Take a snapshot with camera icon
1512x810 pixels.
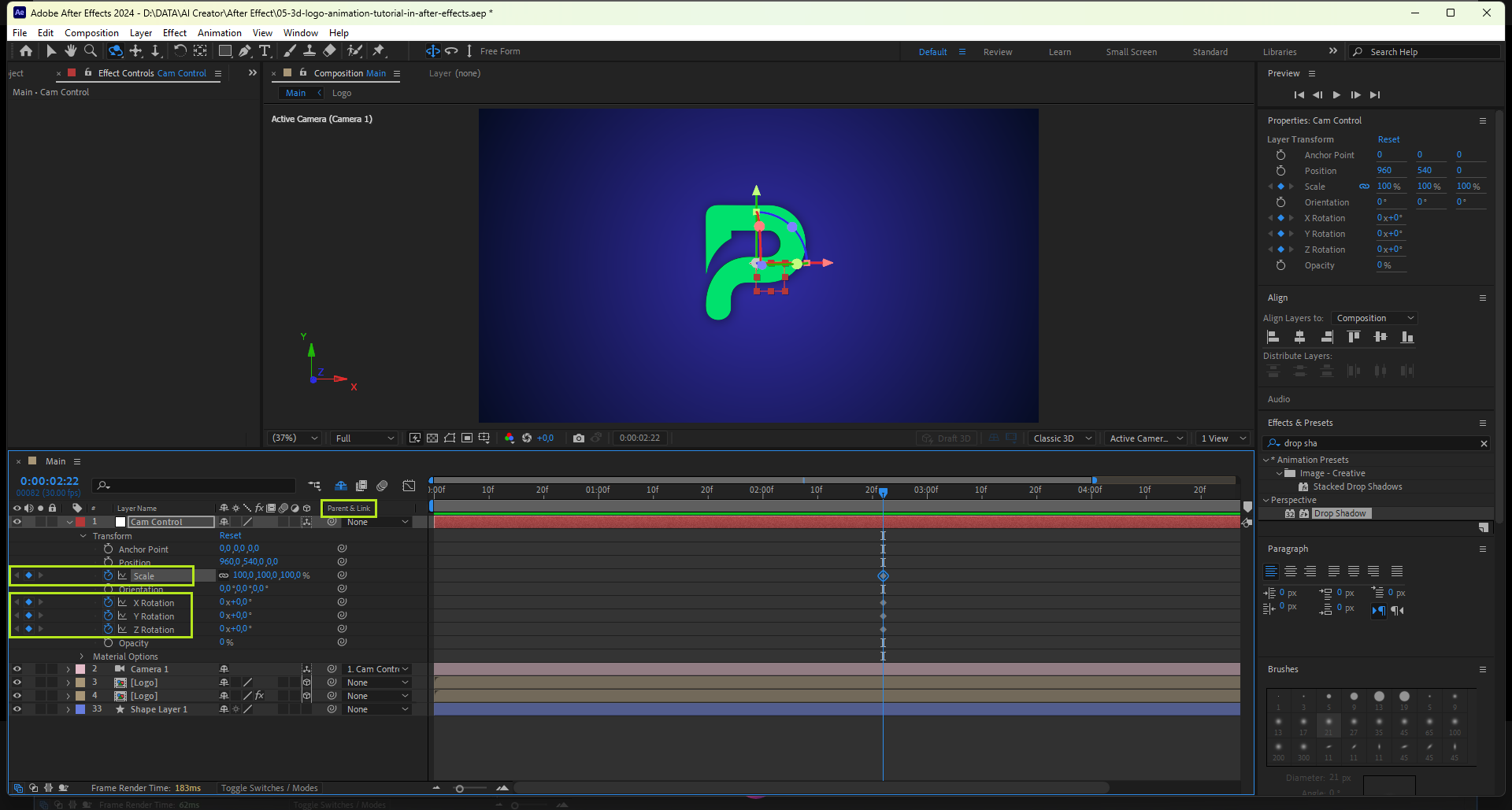[x=579, y=438]
